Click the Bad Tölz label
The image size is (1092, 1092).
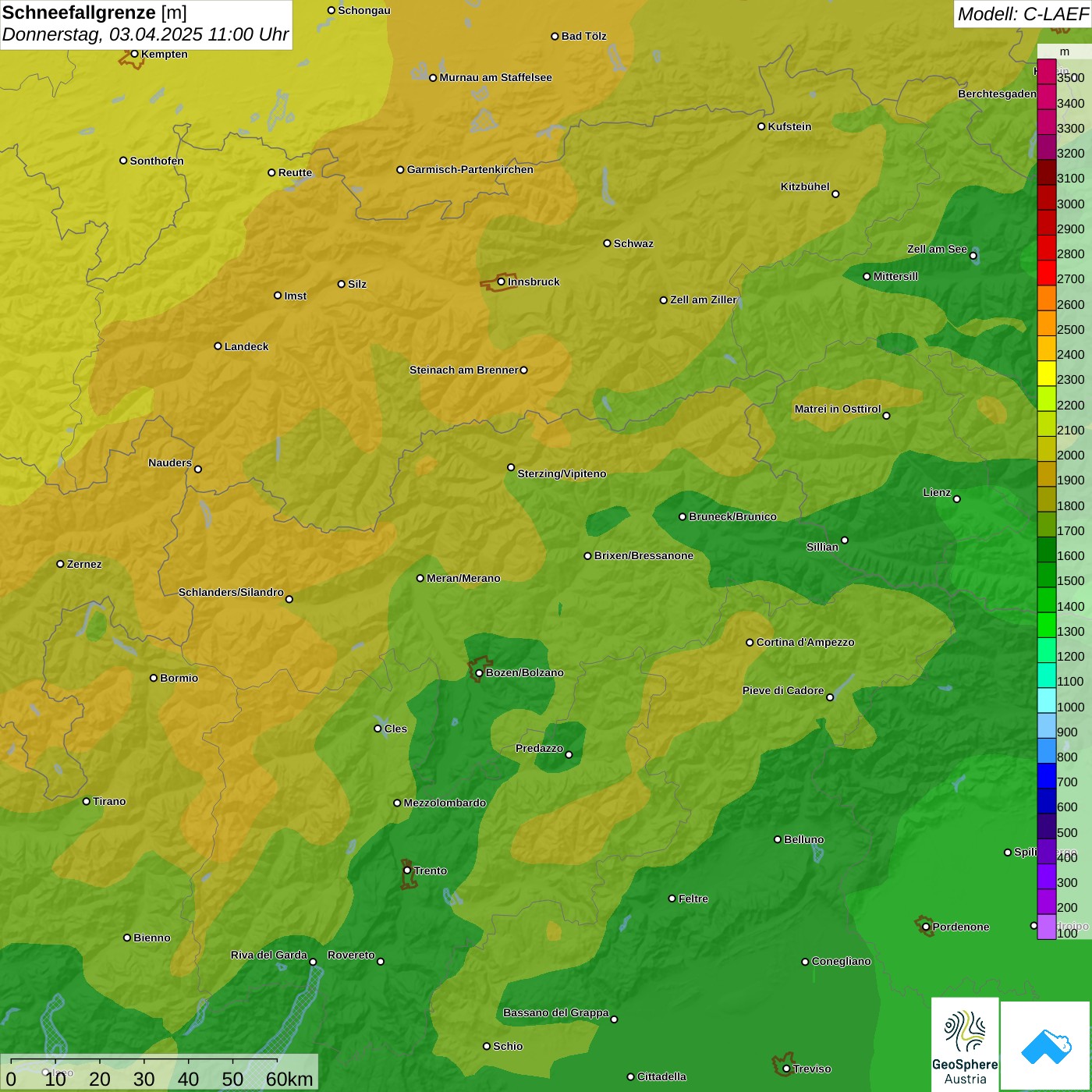tap(583, 36)
